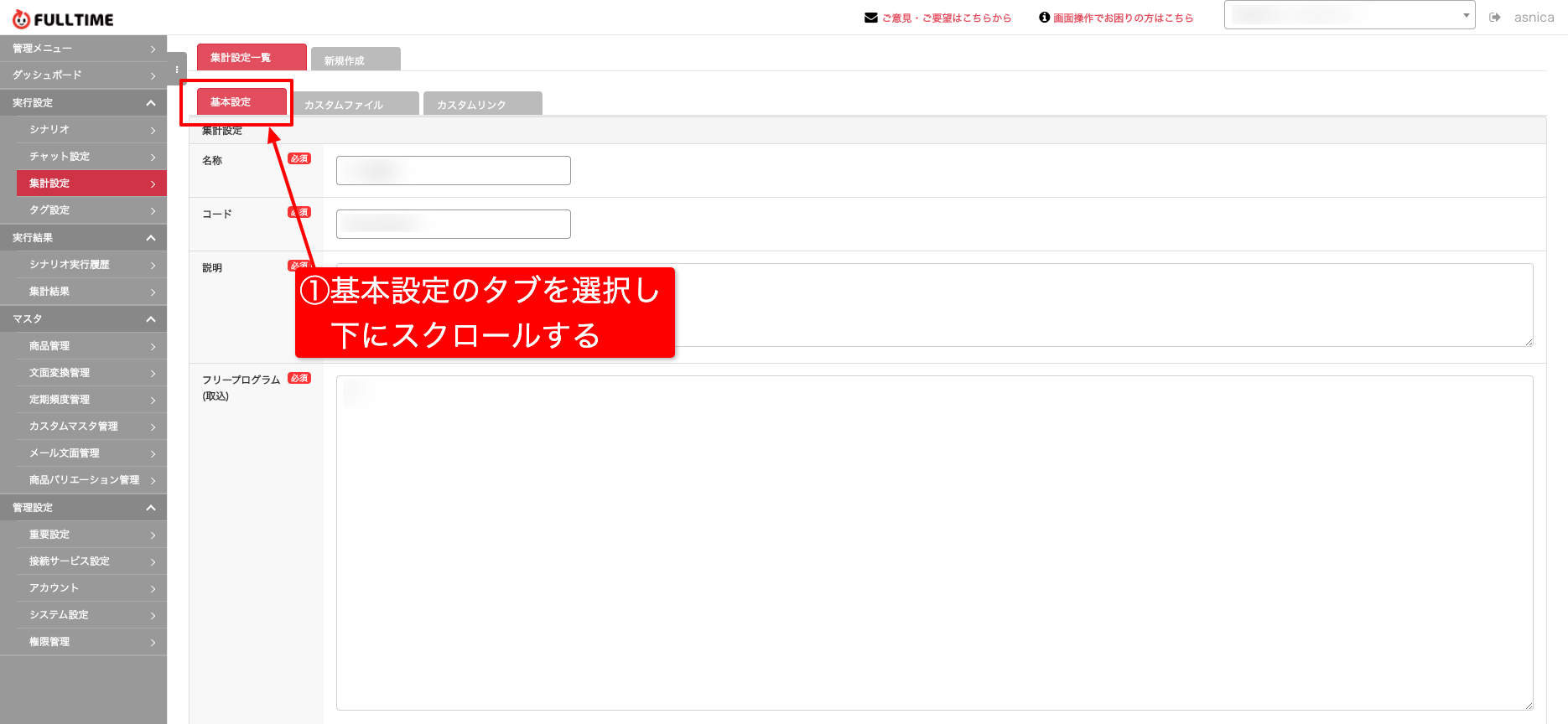Click the info circle help icon
The width and height of the screenshot is (1568, 724).
tap(1045, 17)
